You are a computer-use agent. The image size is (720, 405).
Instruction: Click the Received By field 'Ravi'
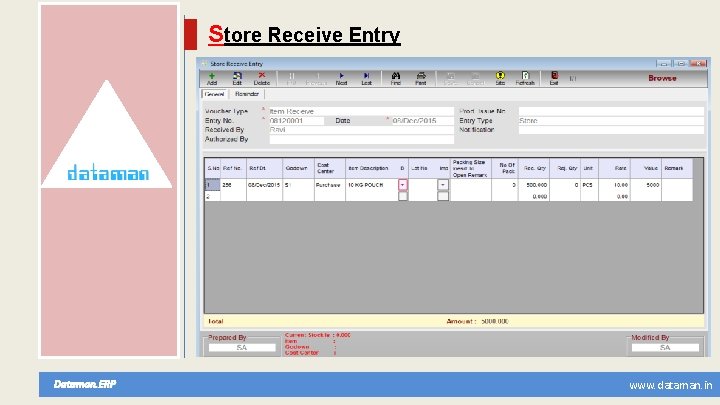(361, 129)
